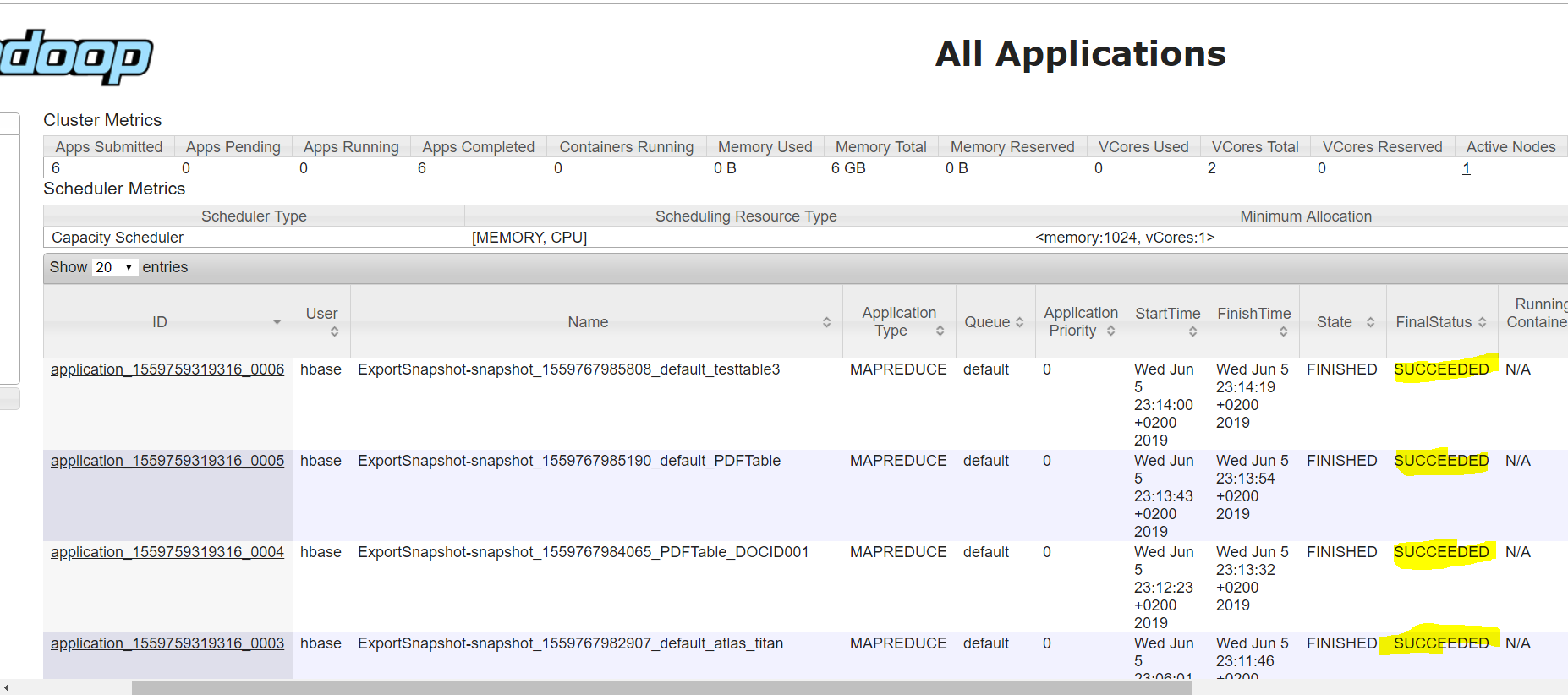The height and width of the screenshot is (695, 1568).
Task: Click the horizontal scrollbar thumb
Action: coord(661,687)
